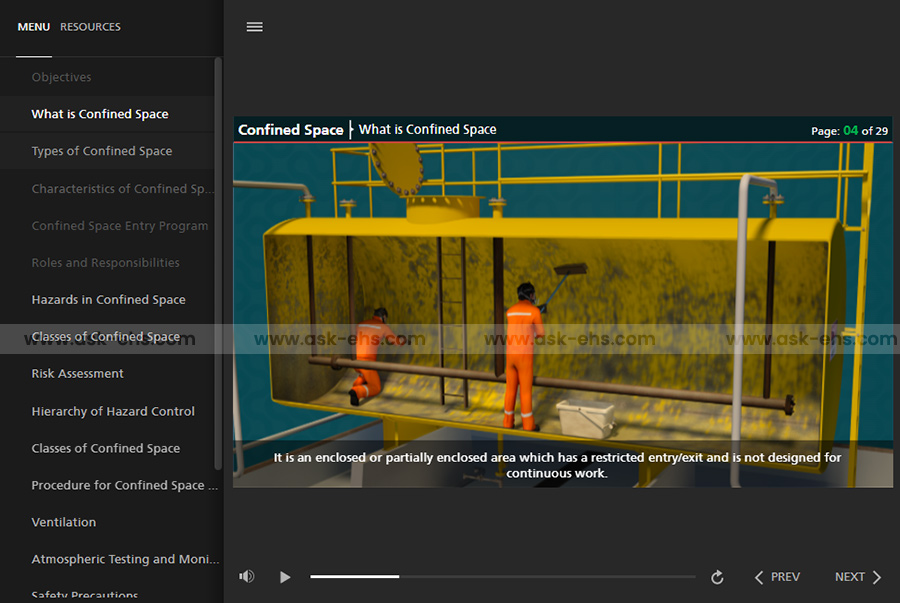Screen dimensions: 900x603
Task: Click the PREV left chevron button
Action: (777, 577)
